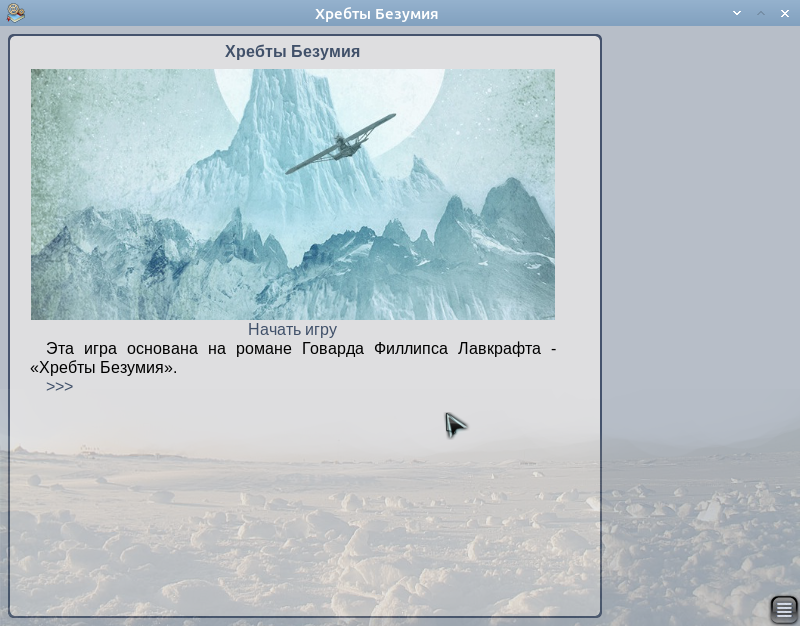Click the window title in the title bar

click(x=376, y=13)
